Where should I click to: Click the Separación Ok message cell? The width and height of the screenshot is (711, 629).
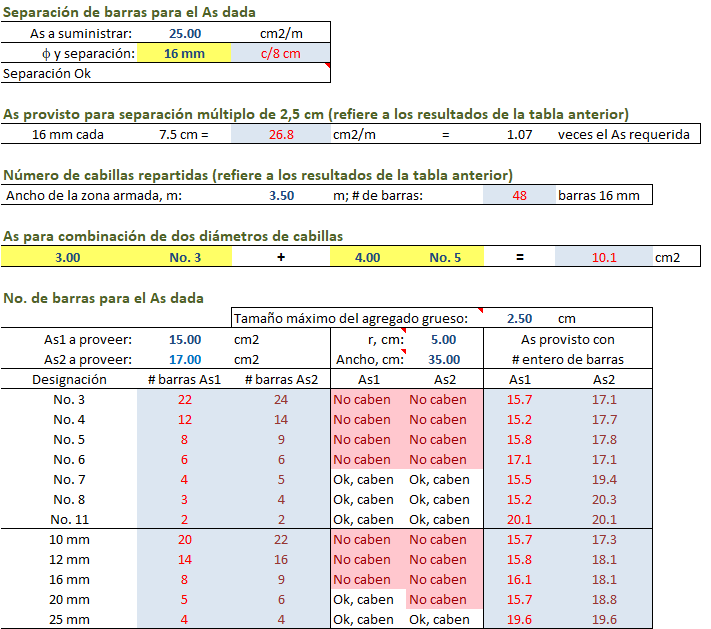(x=166, y=73)
